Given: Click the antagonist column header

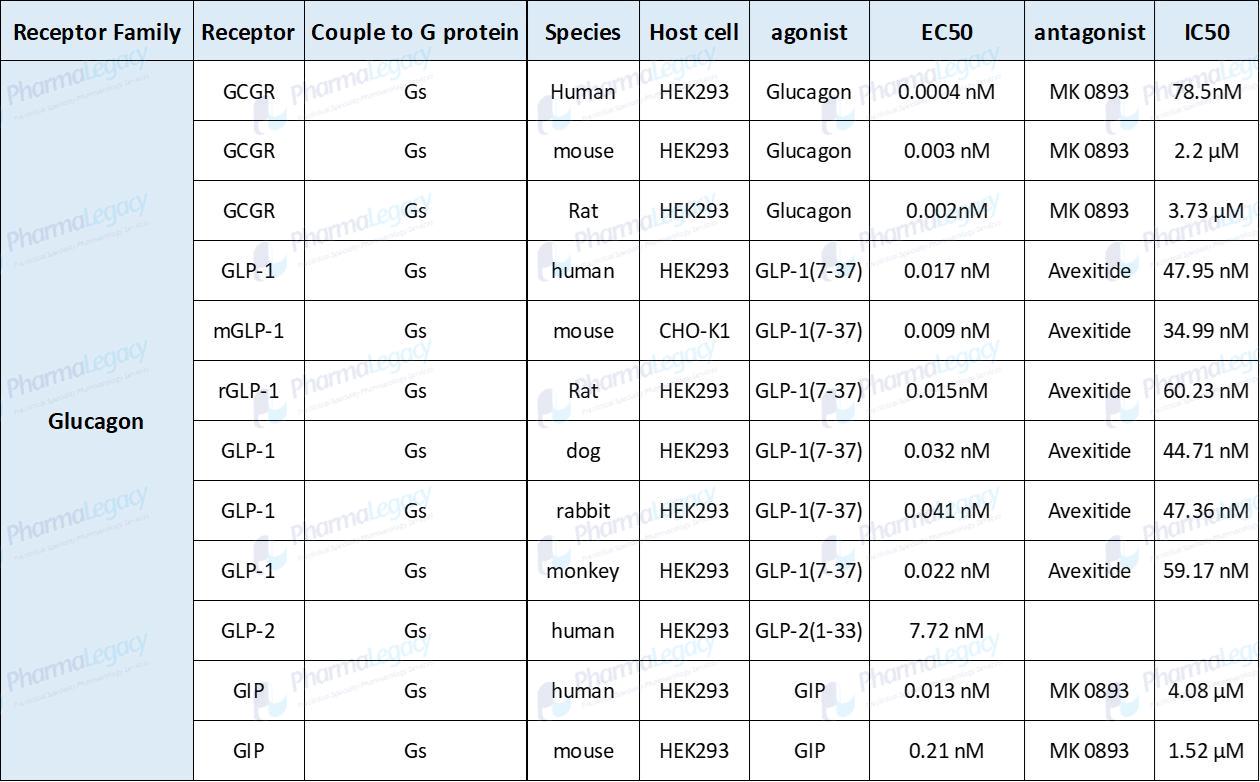Looking at the screenshot, I should pos(1090,31).
